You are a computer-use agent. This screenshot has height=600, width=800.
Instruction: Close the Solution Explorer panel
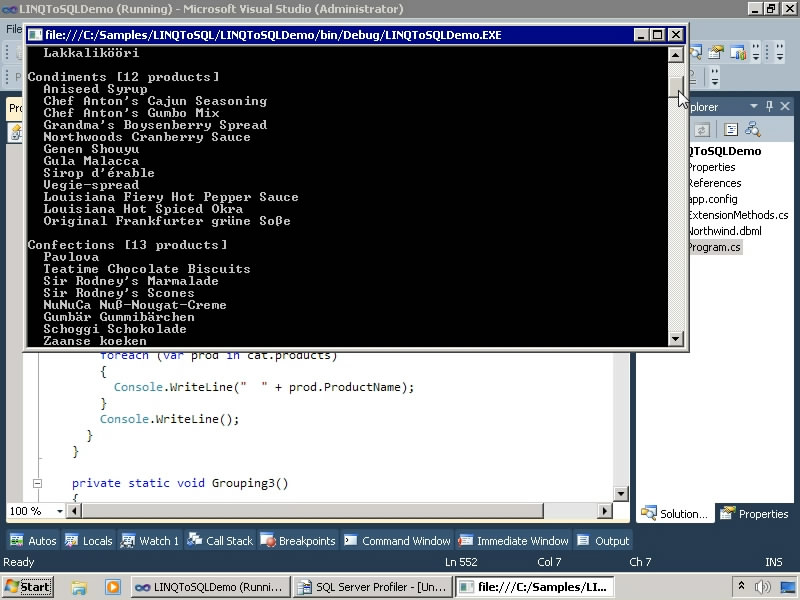point(785,106)
